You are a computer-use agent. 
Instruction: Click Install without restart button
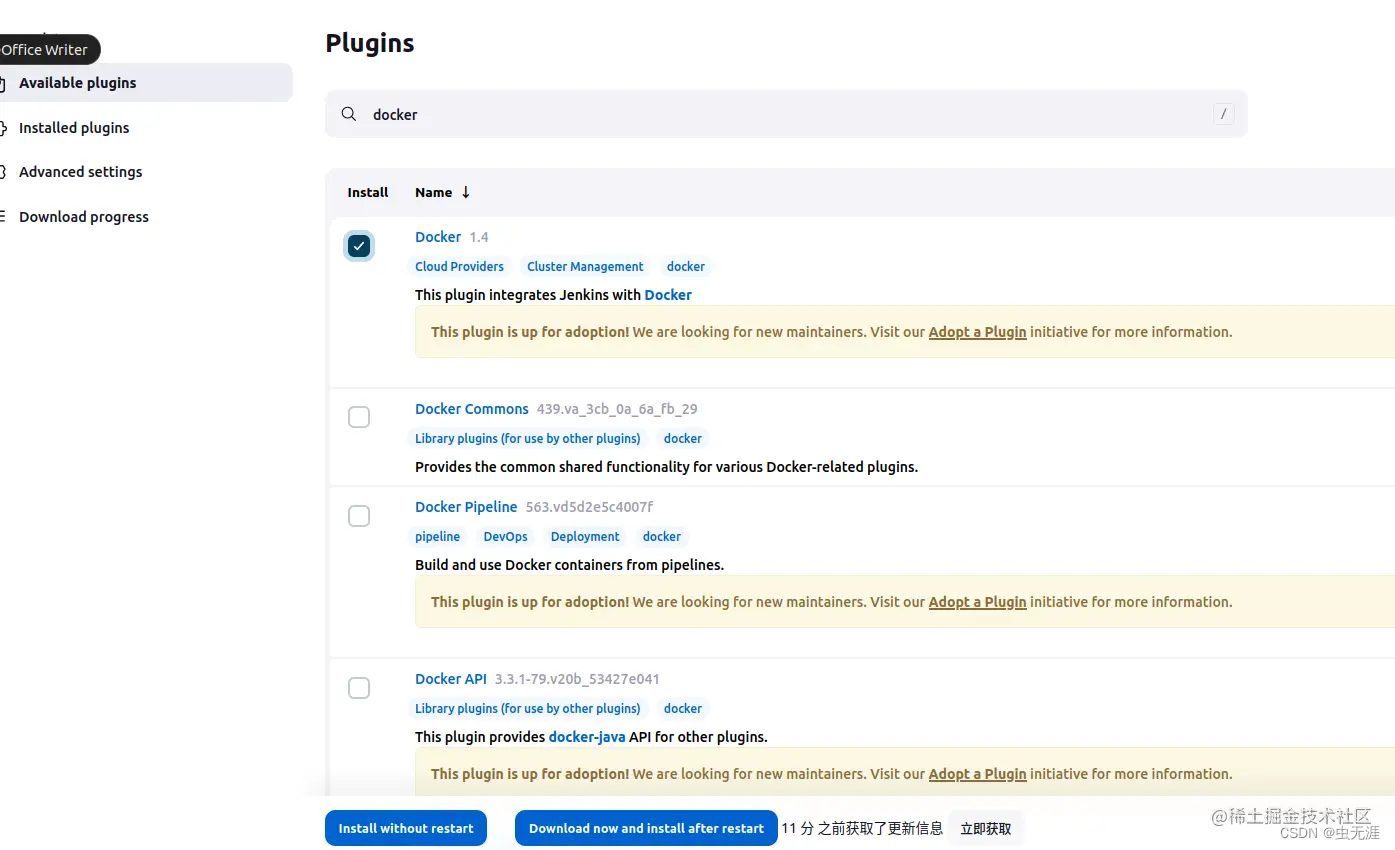point(406,828)
